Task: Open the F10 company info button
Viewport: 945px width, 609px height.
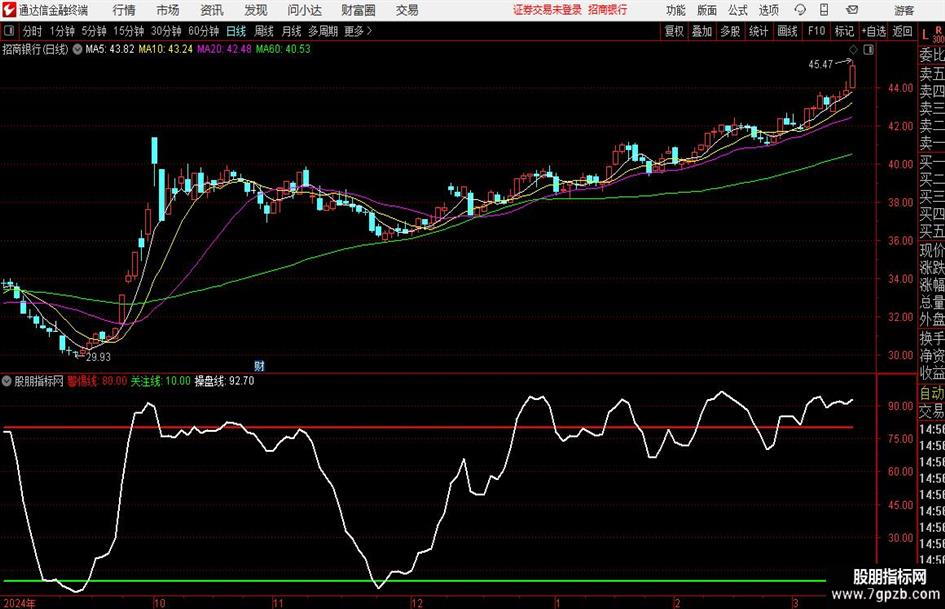Action: click(x=816, y=31)
